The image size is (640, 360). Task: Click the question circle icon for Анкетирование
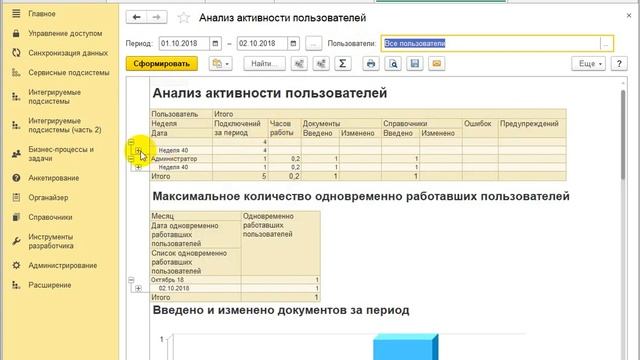click(x=16, y=178)
